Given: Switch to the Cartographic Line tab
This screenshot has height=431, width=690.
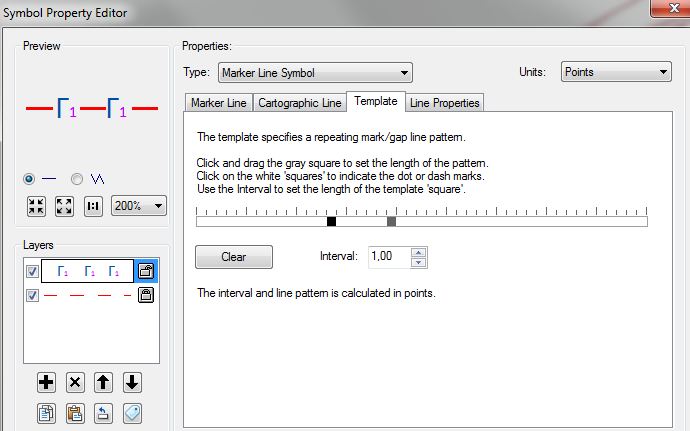Looking at the screenshot, I should [300, 103].
